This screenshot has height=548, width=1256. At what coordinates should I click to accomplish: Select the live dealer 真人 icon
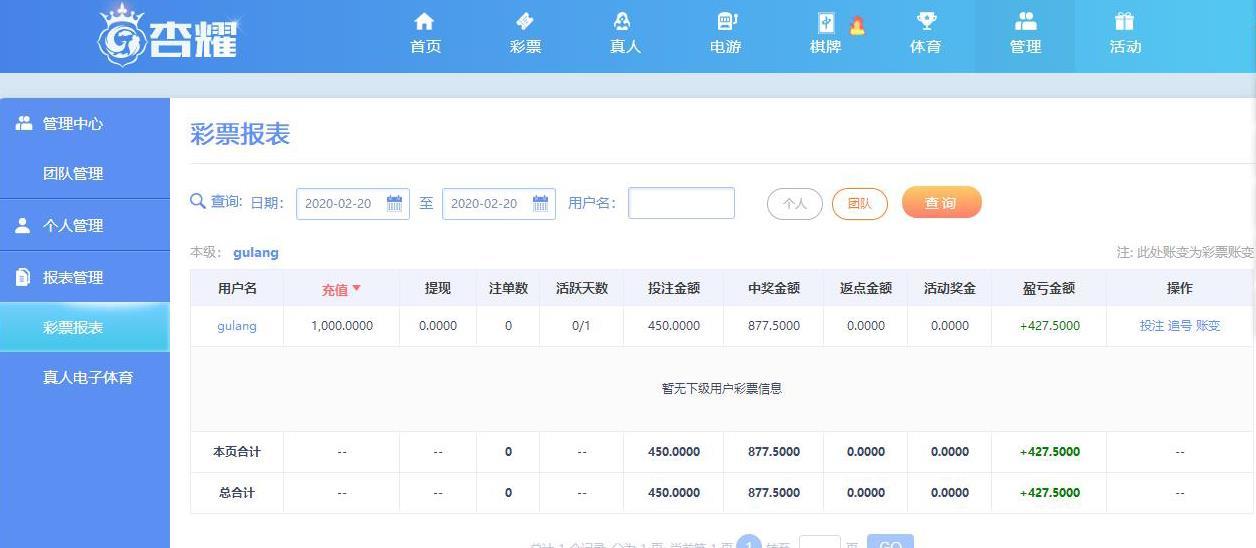[625, 22]
